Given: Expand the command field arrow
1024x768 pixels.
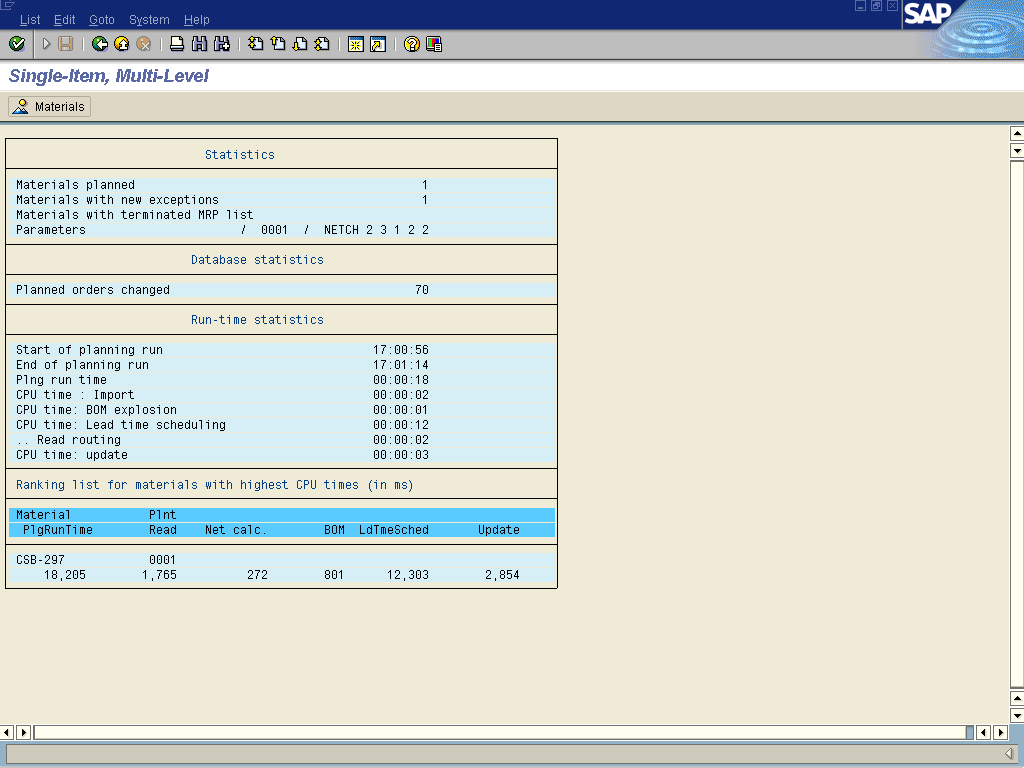Looking at the screenshot, I should coord(46,44).
